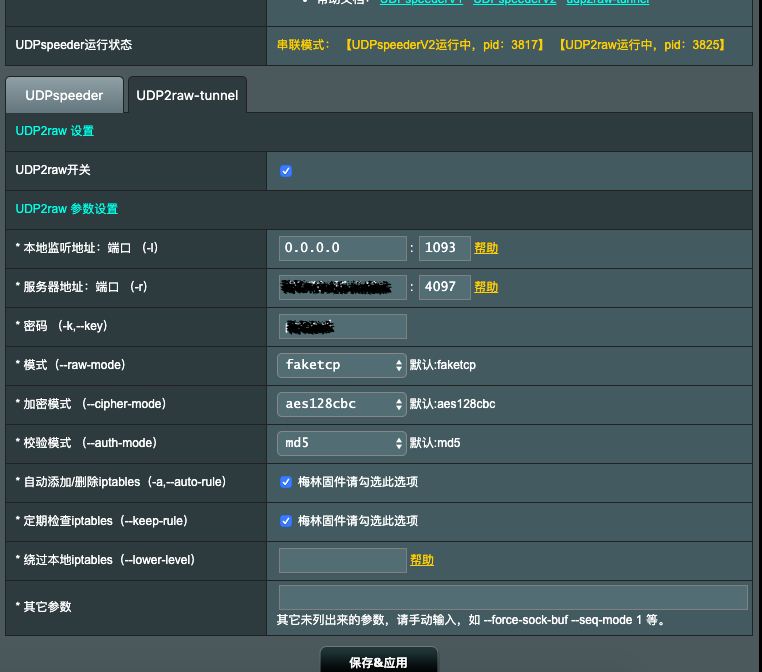This screenshot has width=762, height=672.
Task: Click the 服务器地址:端口 (-r) label
Action: coord(81,287)
